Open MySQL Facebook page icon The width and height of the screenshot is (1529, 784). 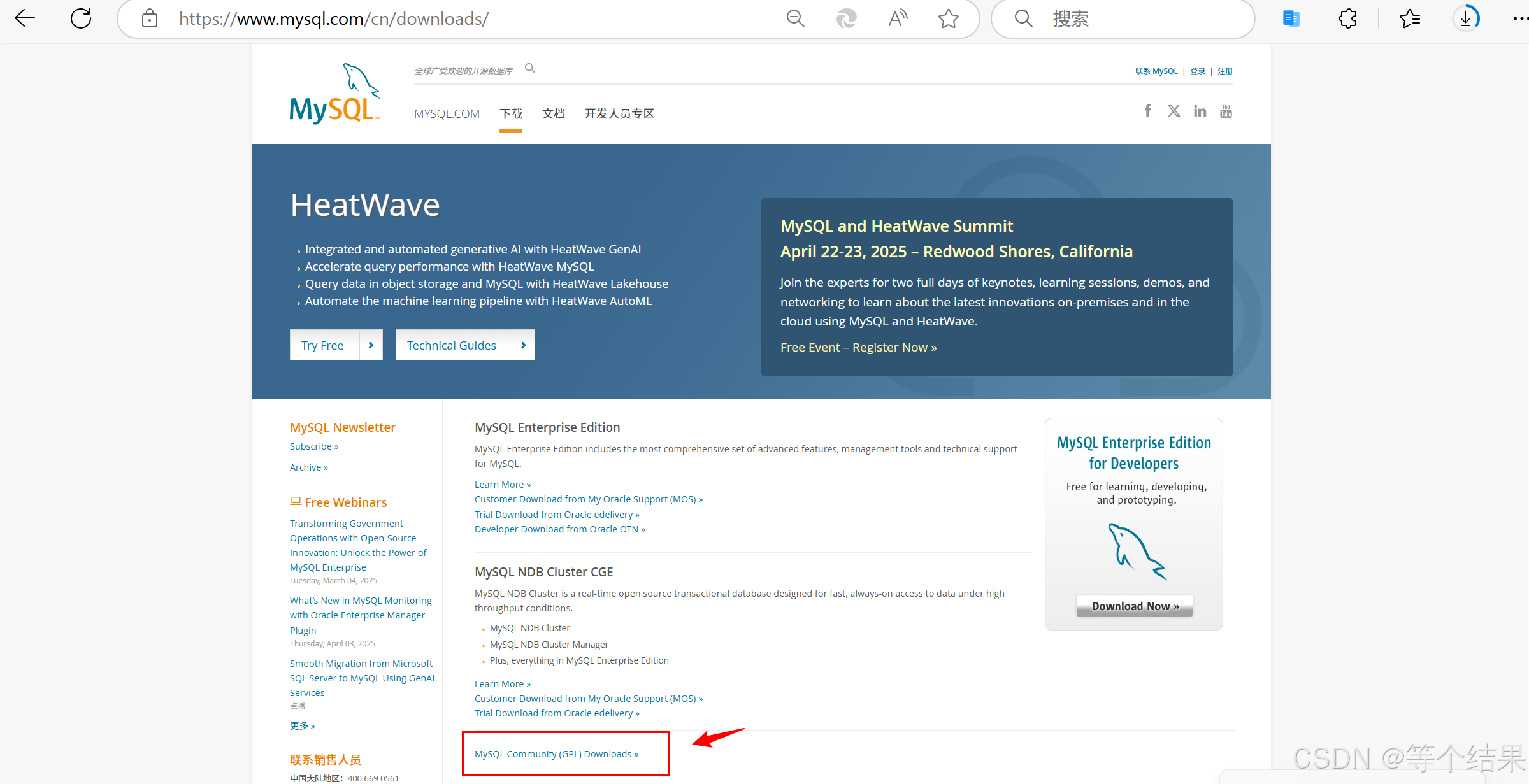(x=1147, y=111)
